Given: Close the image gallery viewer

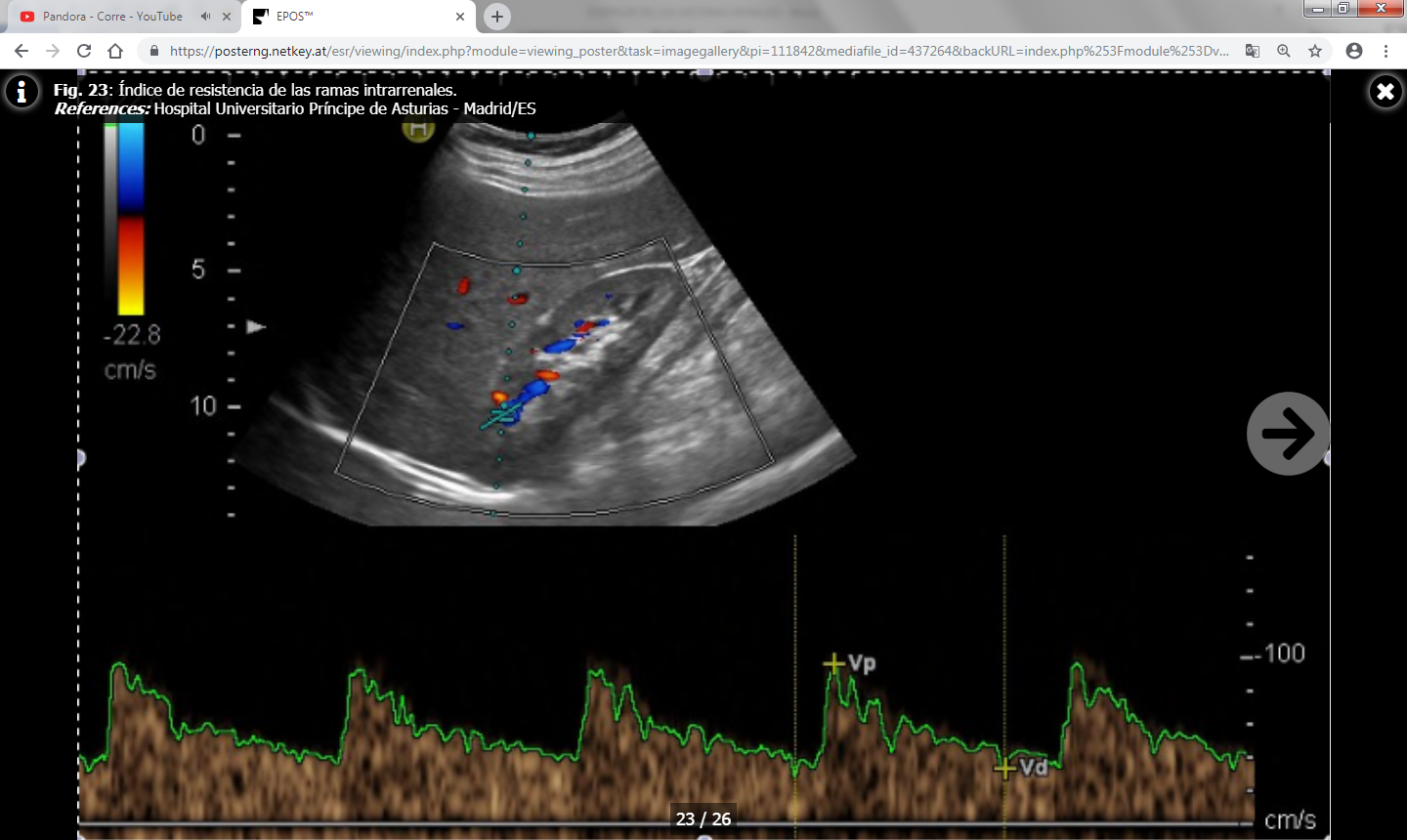Looking at the screenshot, I should coord(1385,92).
